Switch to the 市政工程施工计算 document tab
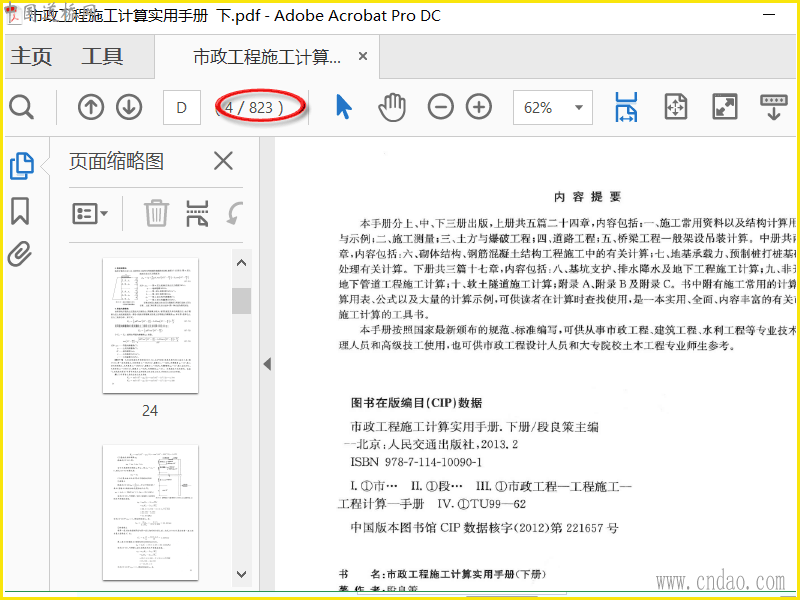 coord(267,57)
